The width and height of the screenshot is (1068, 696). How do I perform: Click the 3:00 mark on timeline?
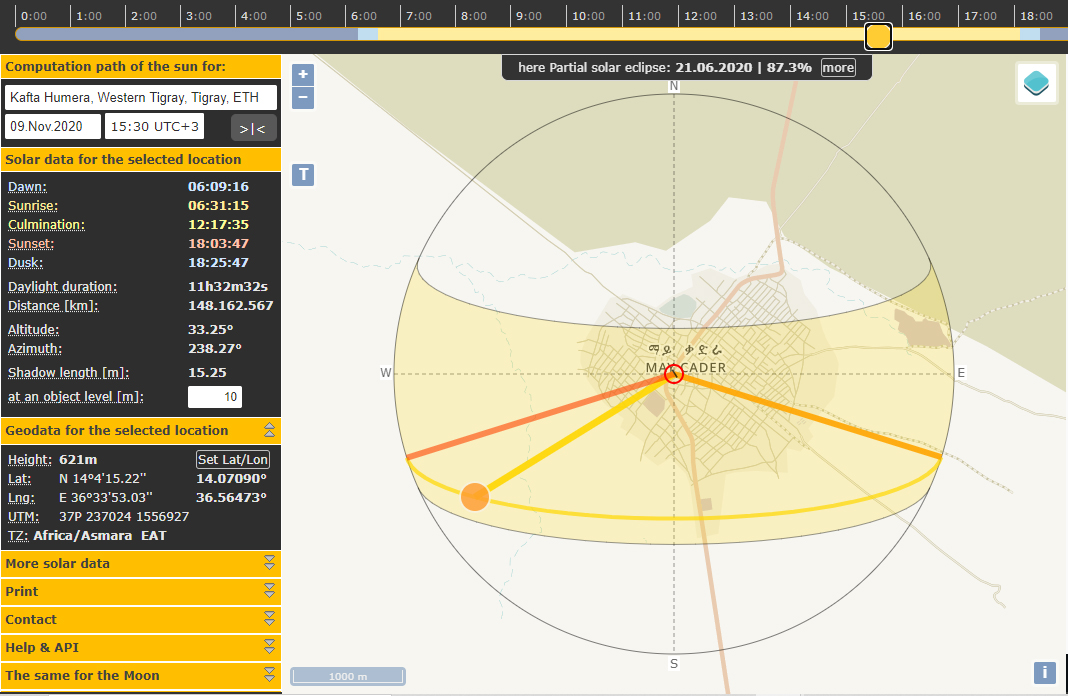pos(199,16)
